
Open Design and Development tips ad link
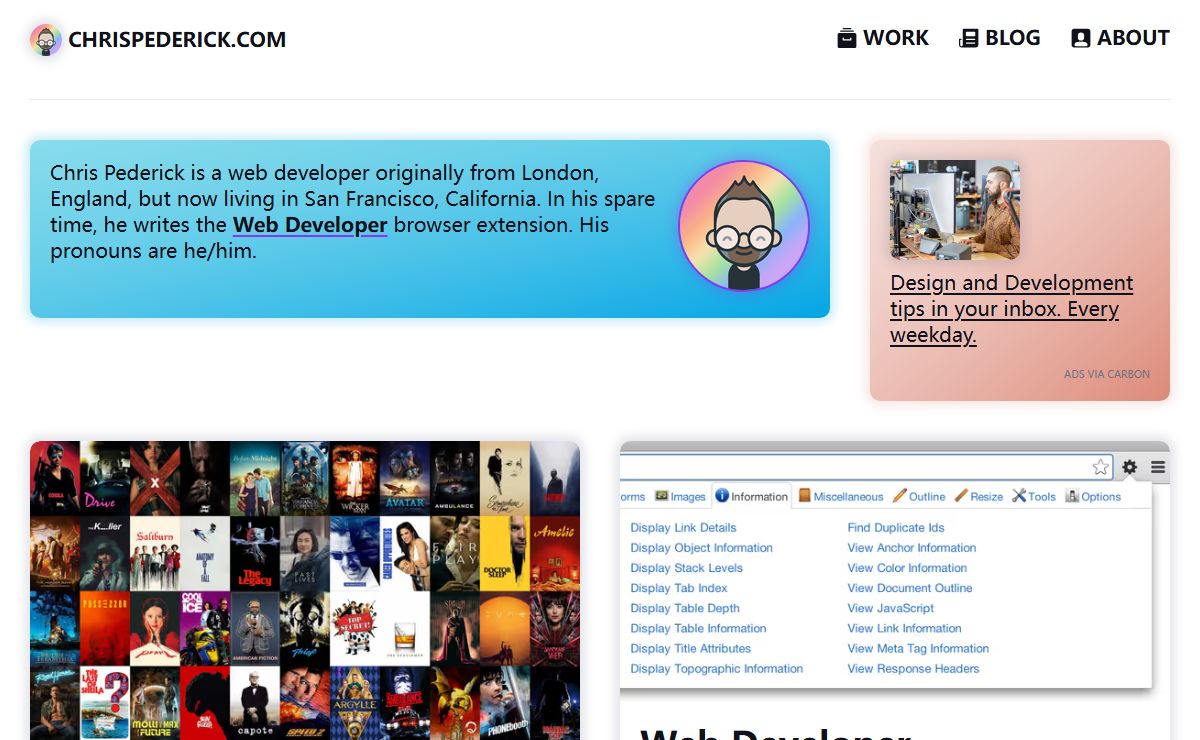[x=1011, y=308]
